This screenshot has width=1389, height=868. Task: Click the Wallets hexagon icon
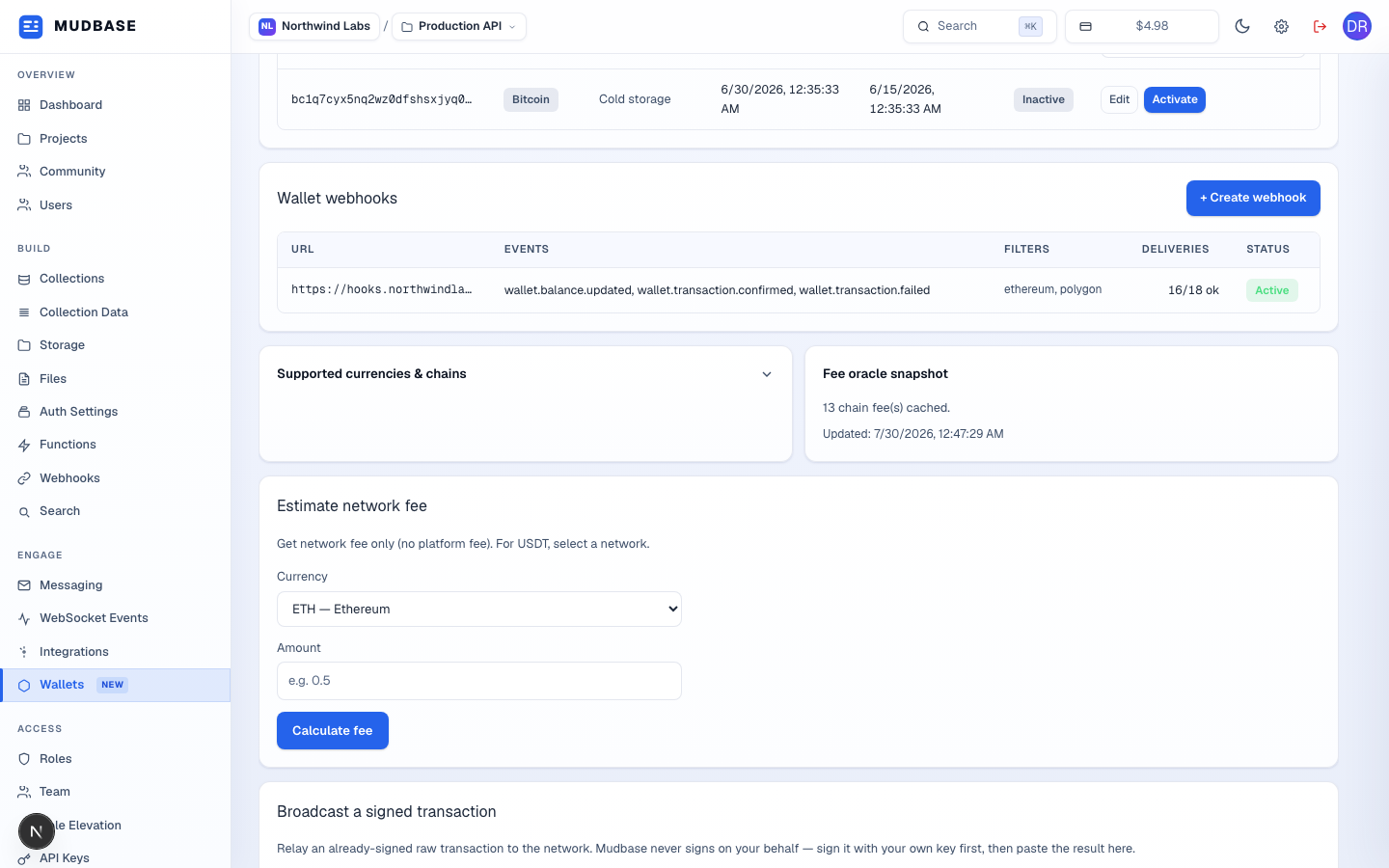tap(24, 685)
